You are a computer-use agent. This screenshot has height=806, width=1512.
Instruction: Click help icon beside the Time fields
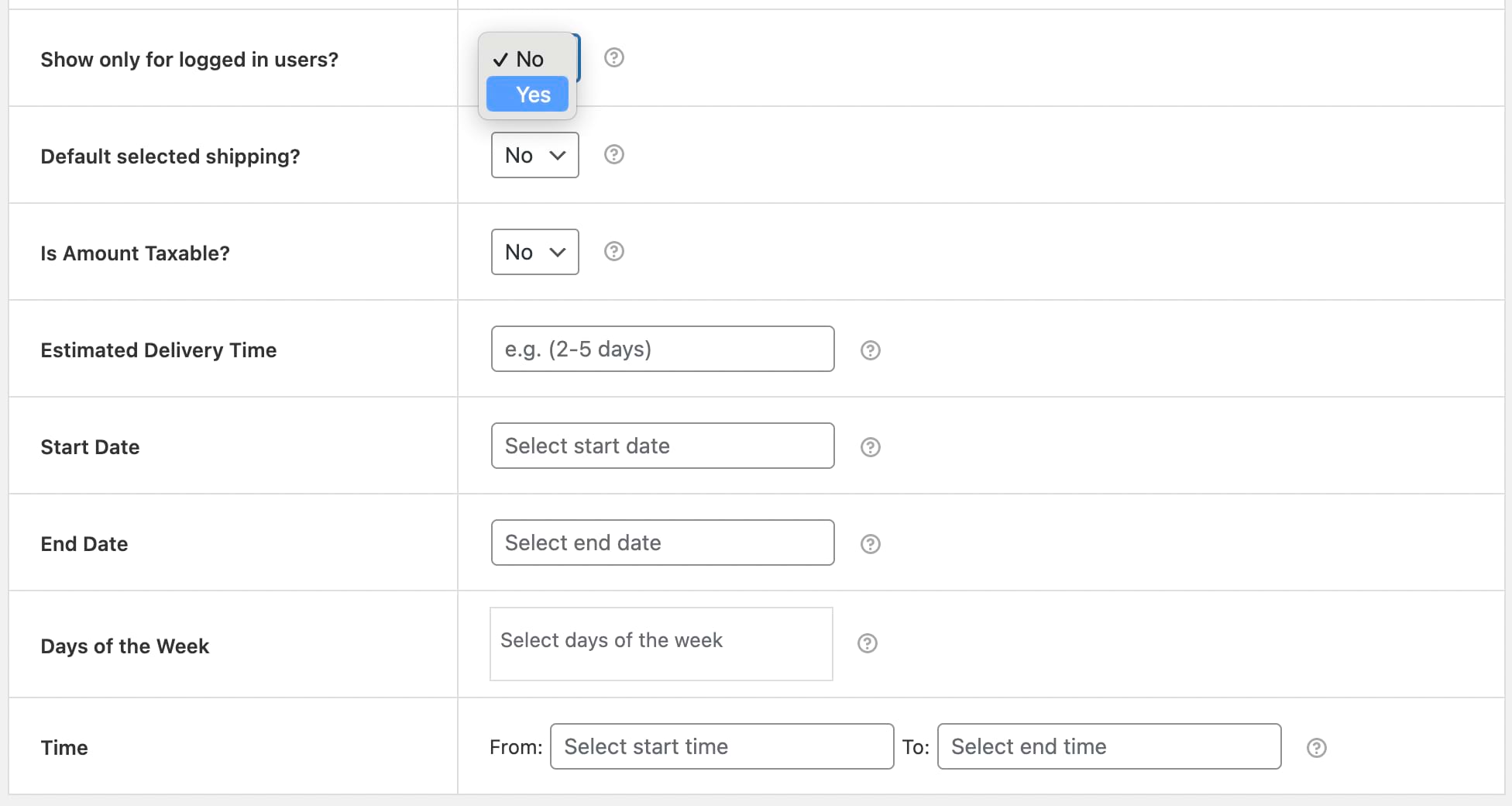(1316, 747)
